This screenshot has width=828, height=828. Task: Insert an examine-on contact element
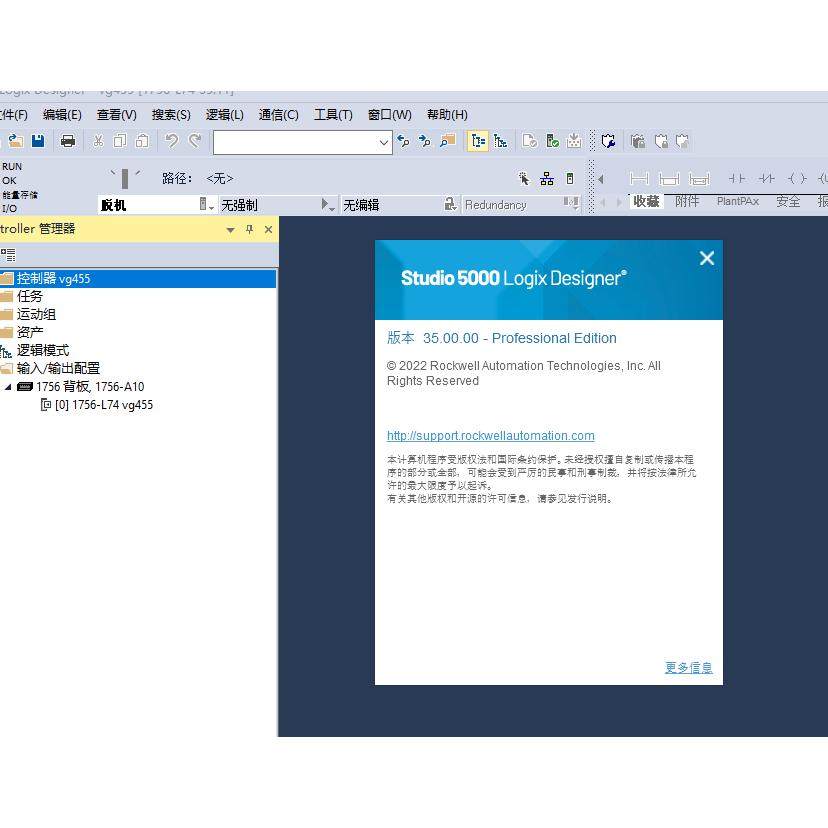737,179
